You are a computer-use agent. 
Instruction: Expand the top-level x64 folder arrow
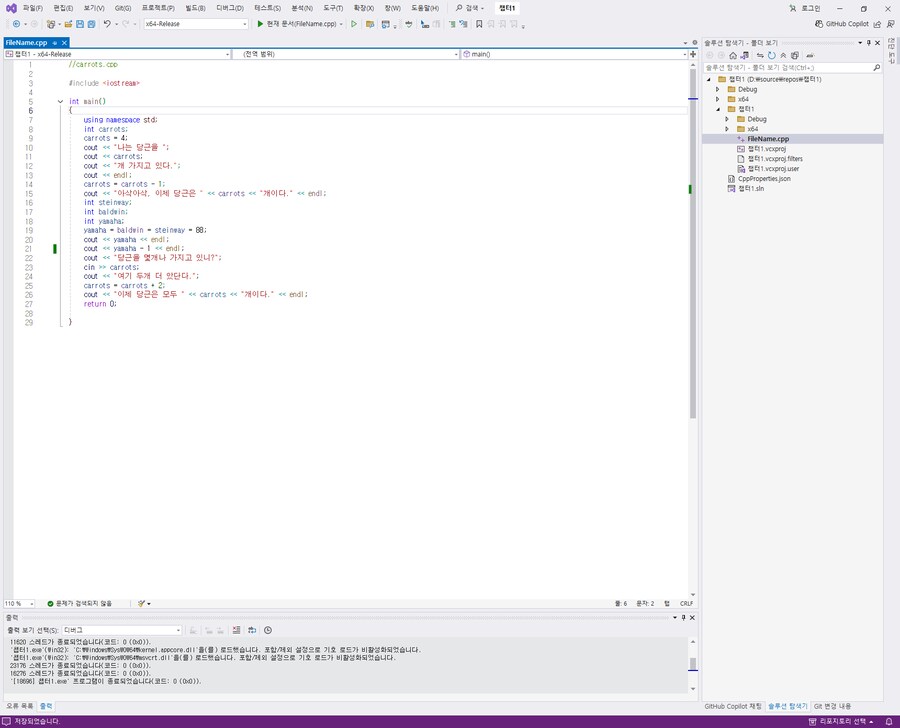[718, 99]
